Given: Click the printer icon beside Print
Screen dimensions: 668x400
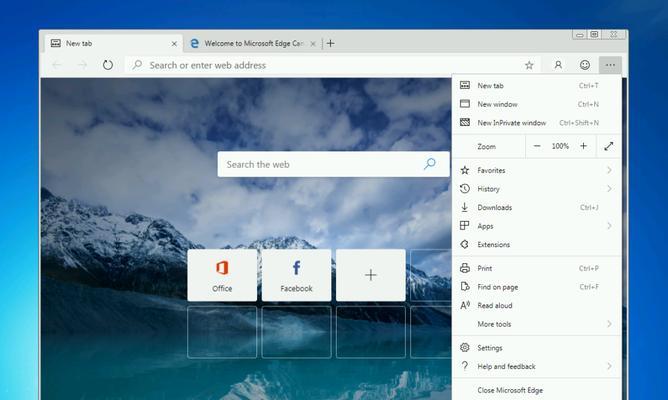Looking at the screenshot, I should point(465,268).
